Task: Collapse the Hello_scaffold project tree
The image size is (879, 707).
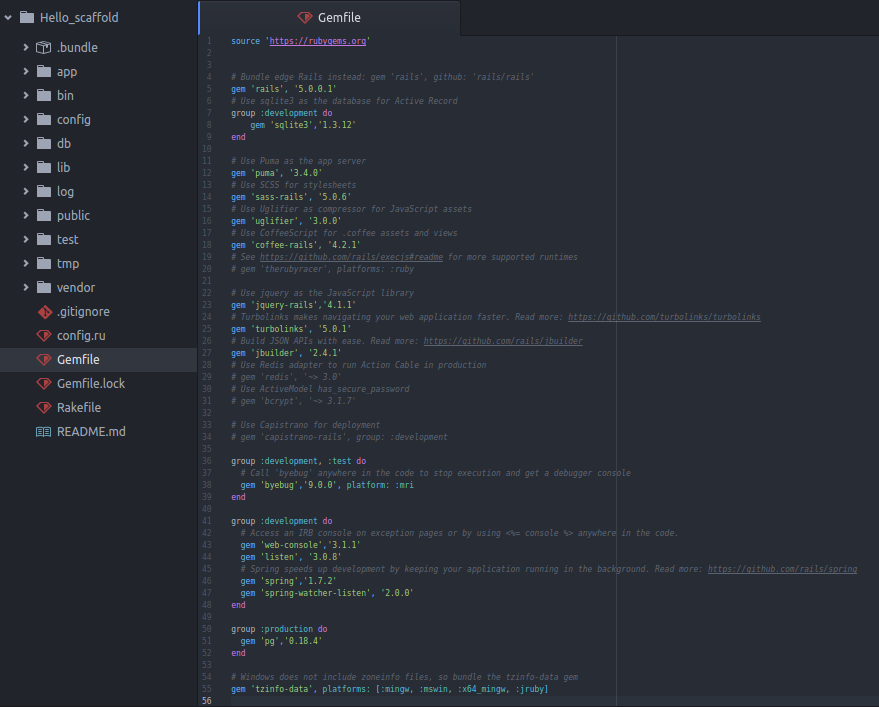Action: coord(8,17)
